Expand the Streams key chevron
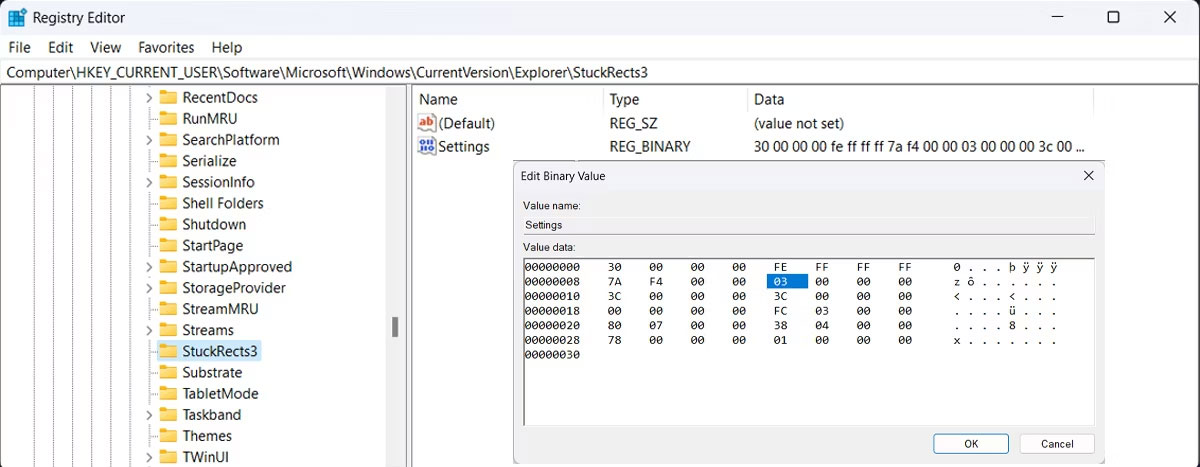 click(149, 330)
